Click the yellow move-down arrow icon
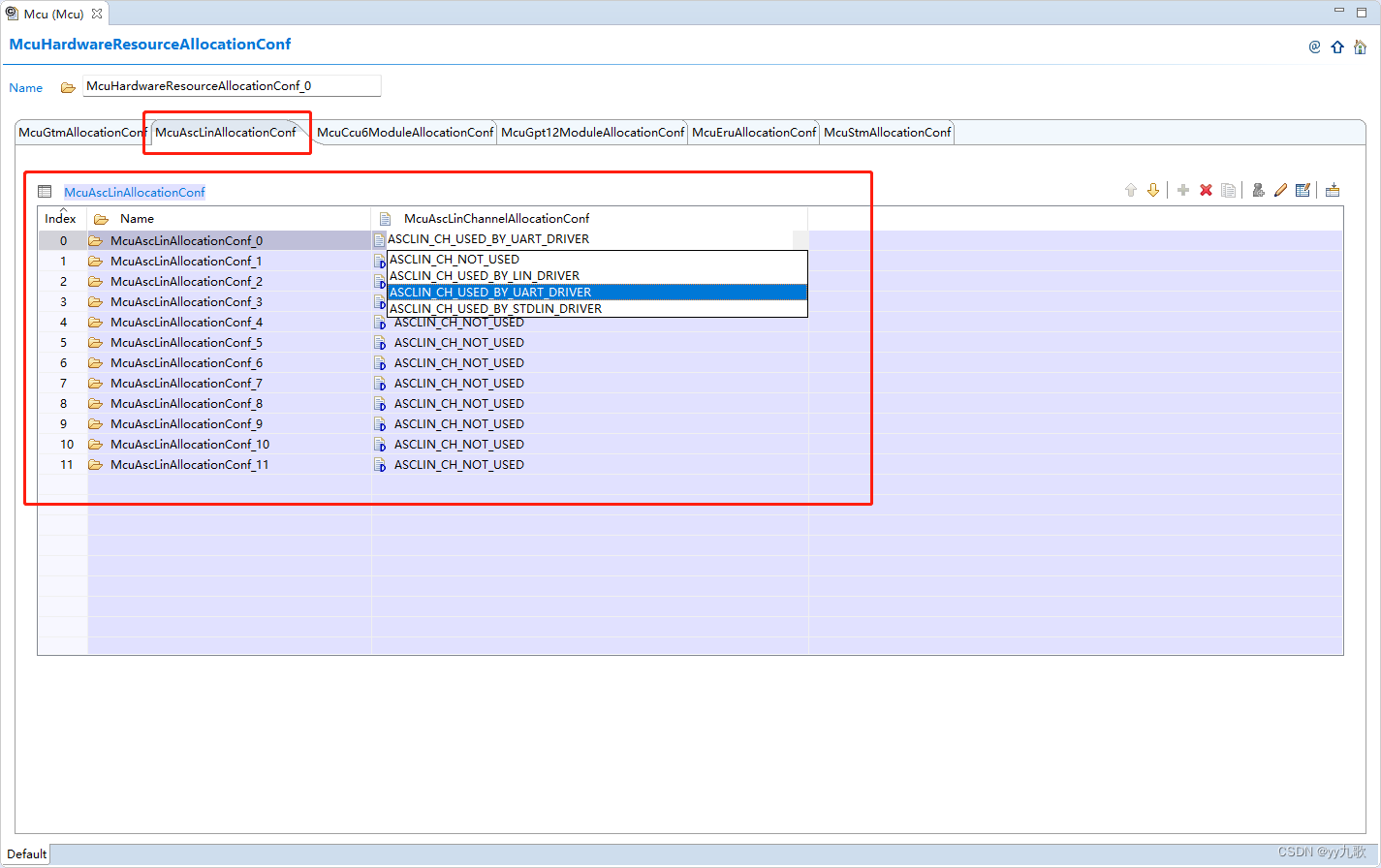Image resolution: width=1381 pixels, height=868 pixels. coord(1153,190)
